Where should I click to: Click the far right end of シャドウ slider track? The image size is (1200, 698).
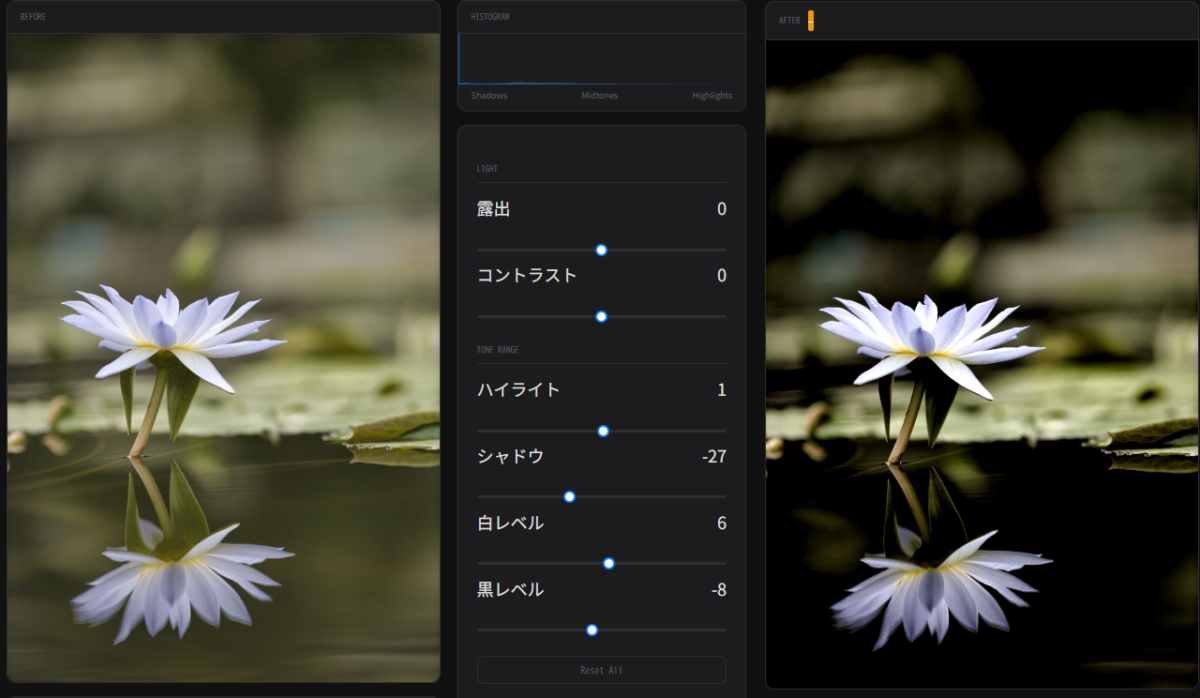[724, 497]
